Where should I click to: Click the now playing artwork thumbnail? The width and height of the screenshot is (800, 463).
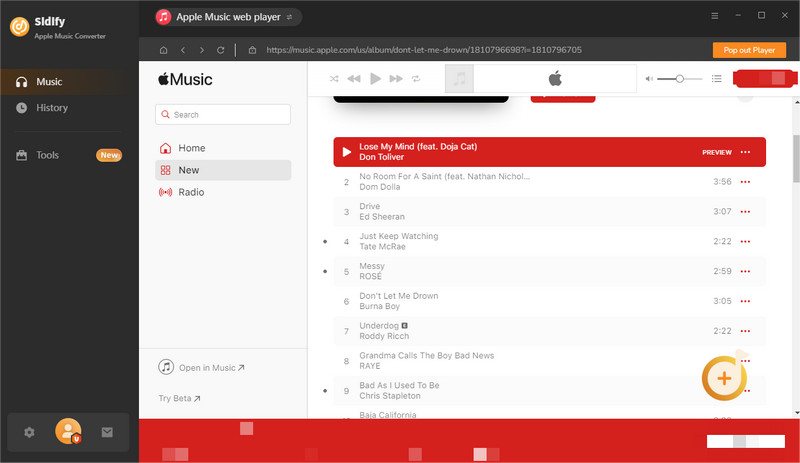click(460, 79)
